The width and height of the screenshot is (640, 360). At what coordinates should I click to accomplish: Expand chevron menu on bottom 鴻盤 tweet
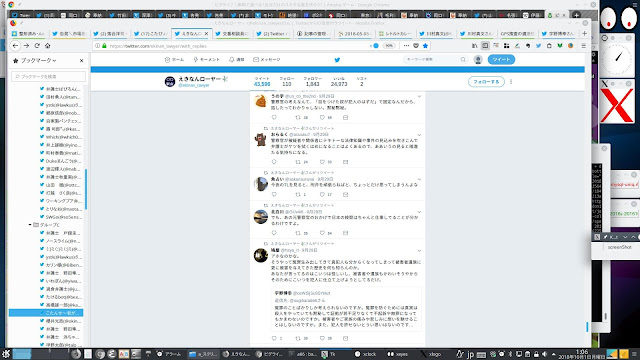click(x=419, y=251)
